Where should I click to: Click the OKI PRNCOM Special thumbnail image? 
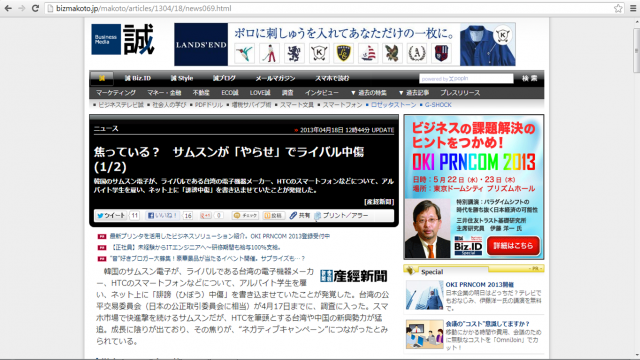[424, 295]
